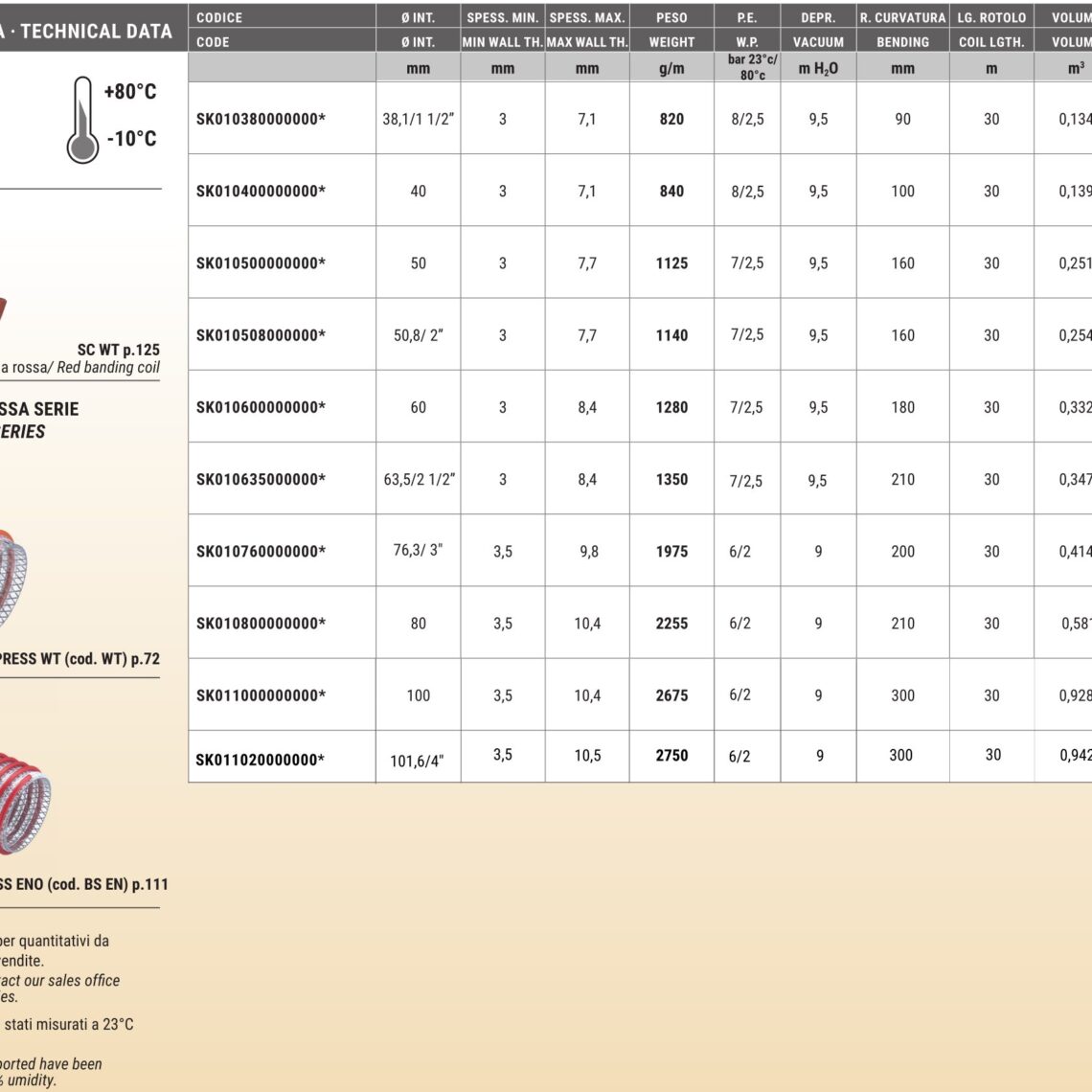
Task: Click the thermometer temperature icon
Action: coord(83,121)
